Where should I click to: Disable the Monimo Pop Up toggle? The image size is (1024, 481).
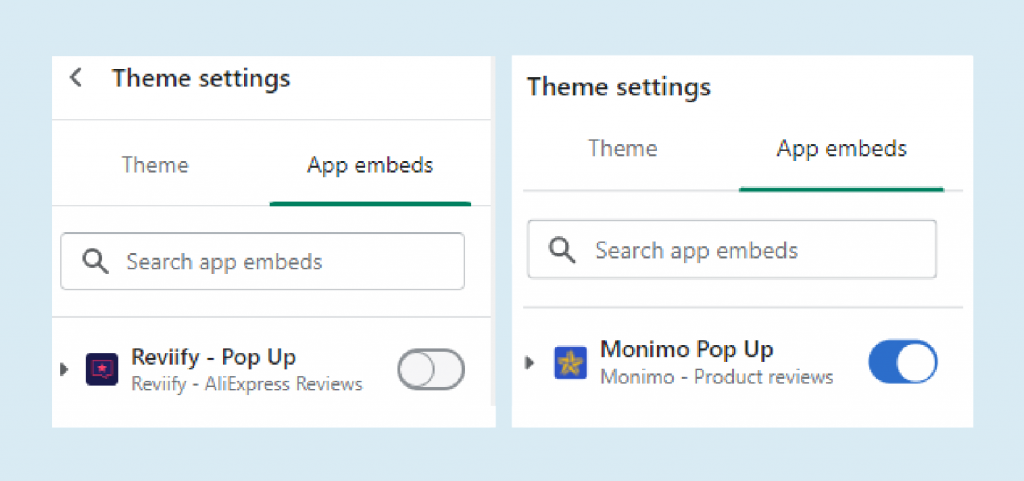902,362
